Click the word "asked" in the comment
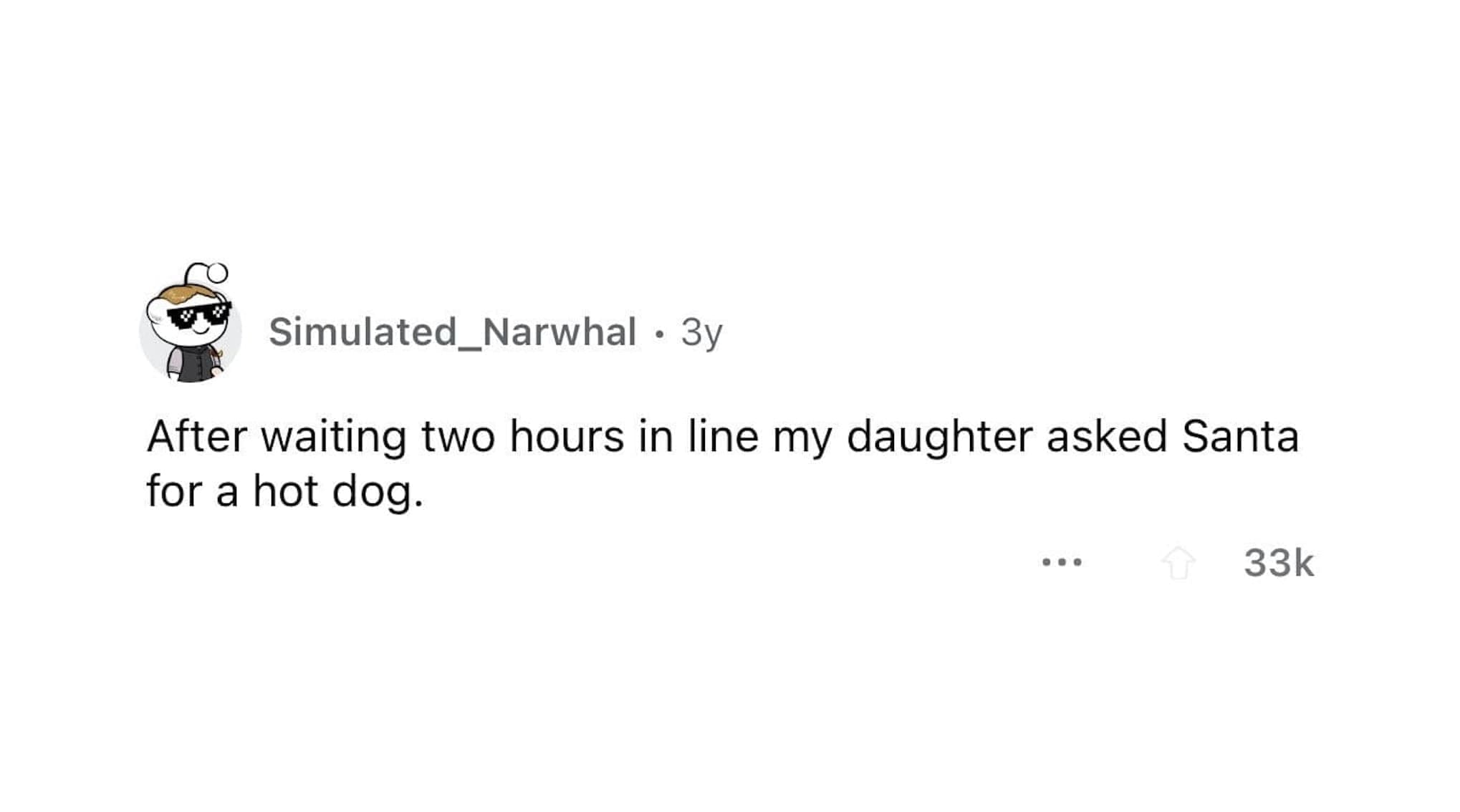Screen dimensions: 1460x812 (x=1107, y=437)
